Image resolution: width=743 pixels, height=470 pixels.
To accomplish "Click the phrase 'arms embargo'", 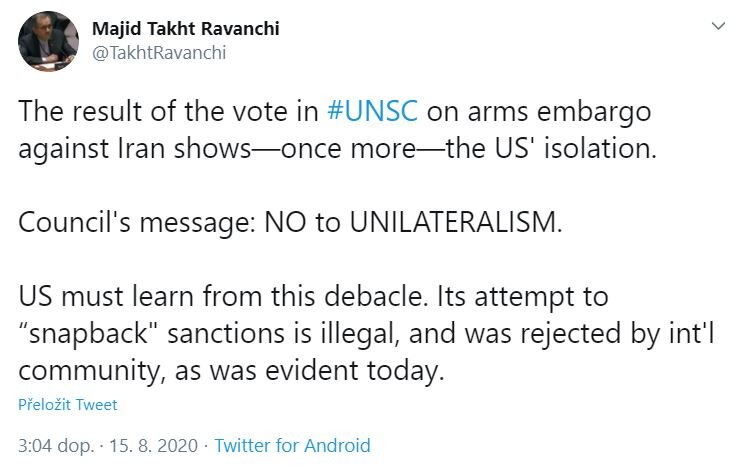I will (559, 112).
